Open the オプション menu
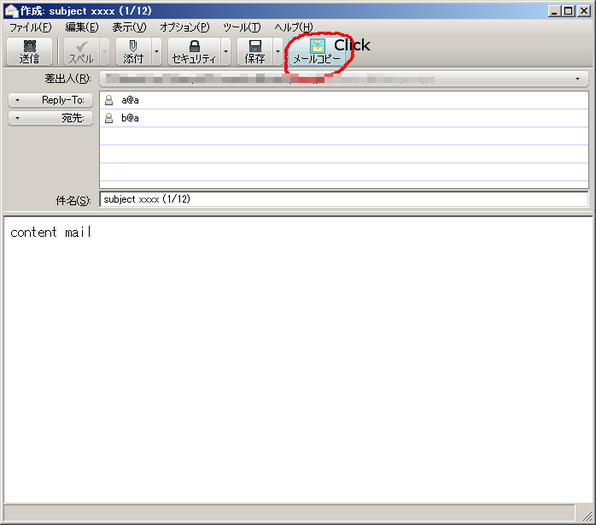This screenshot has height=525, width=596. [x=185, y=27]
